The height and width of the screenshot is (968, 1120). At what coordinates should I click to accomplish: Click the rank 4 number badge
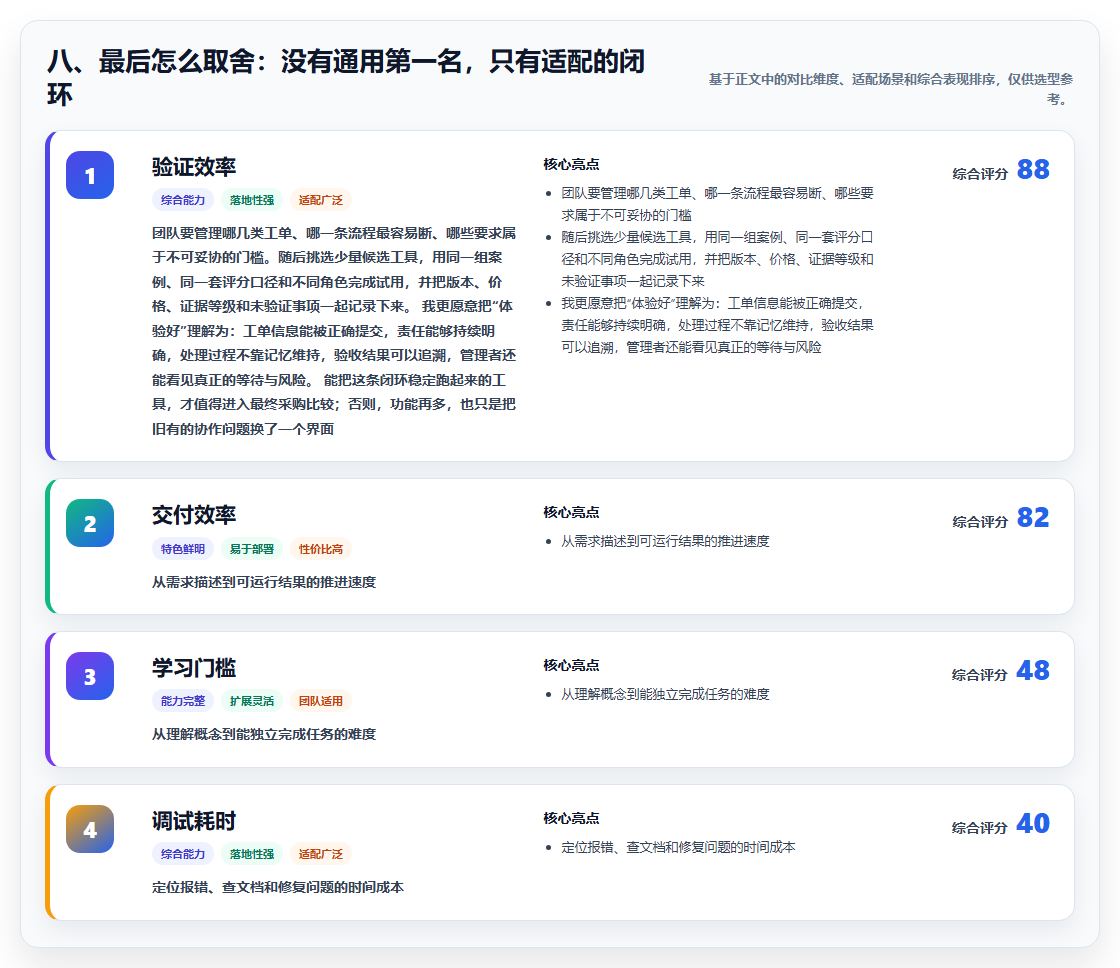point(90,829)
